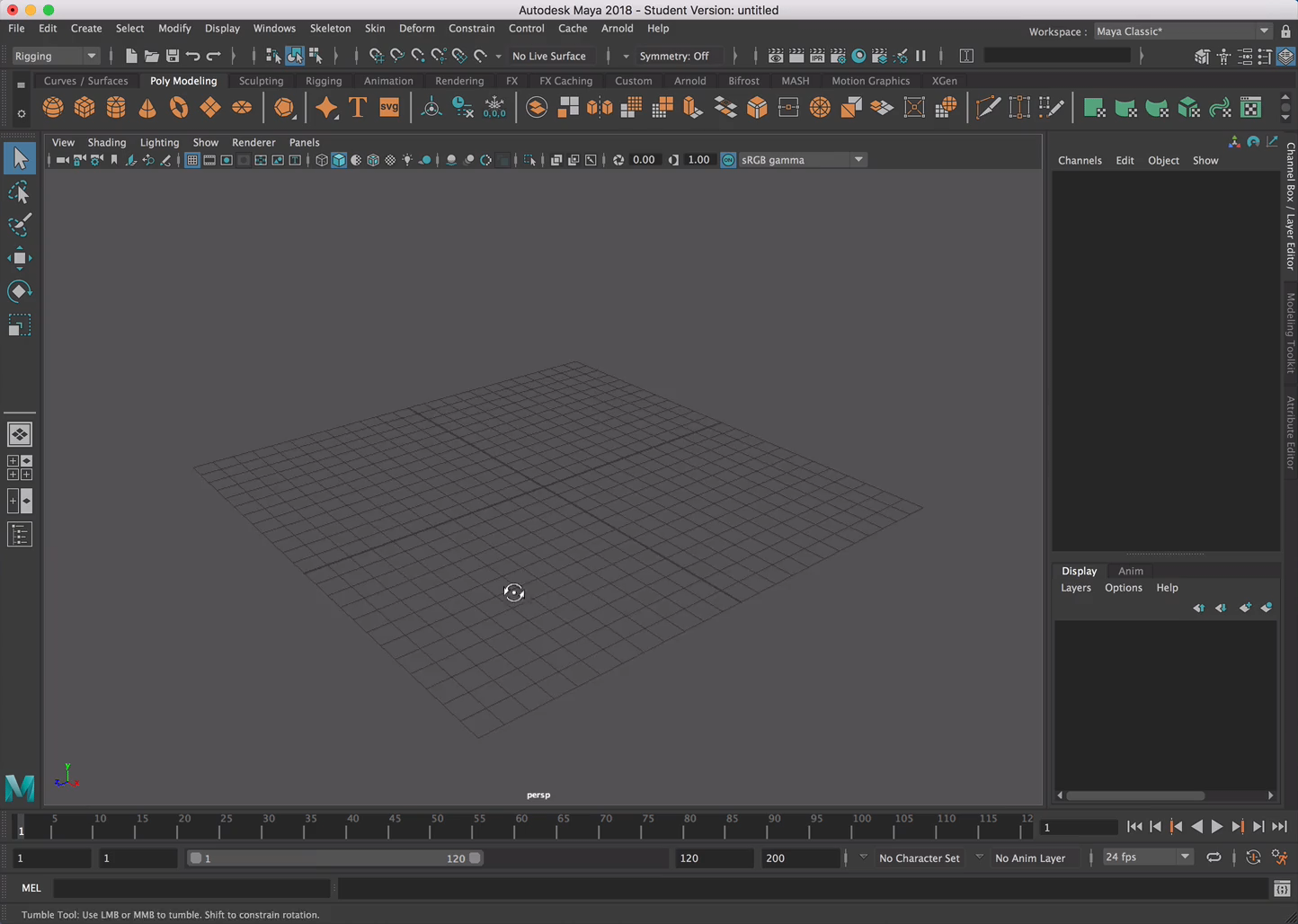The width and height of the screenshot is (1298, 924).
Task: Open the Skeleton menu
Action: pos(330,29)
